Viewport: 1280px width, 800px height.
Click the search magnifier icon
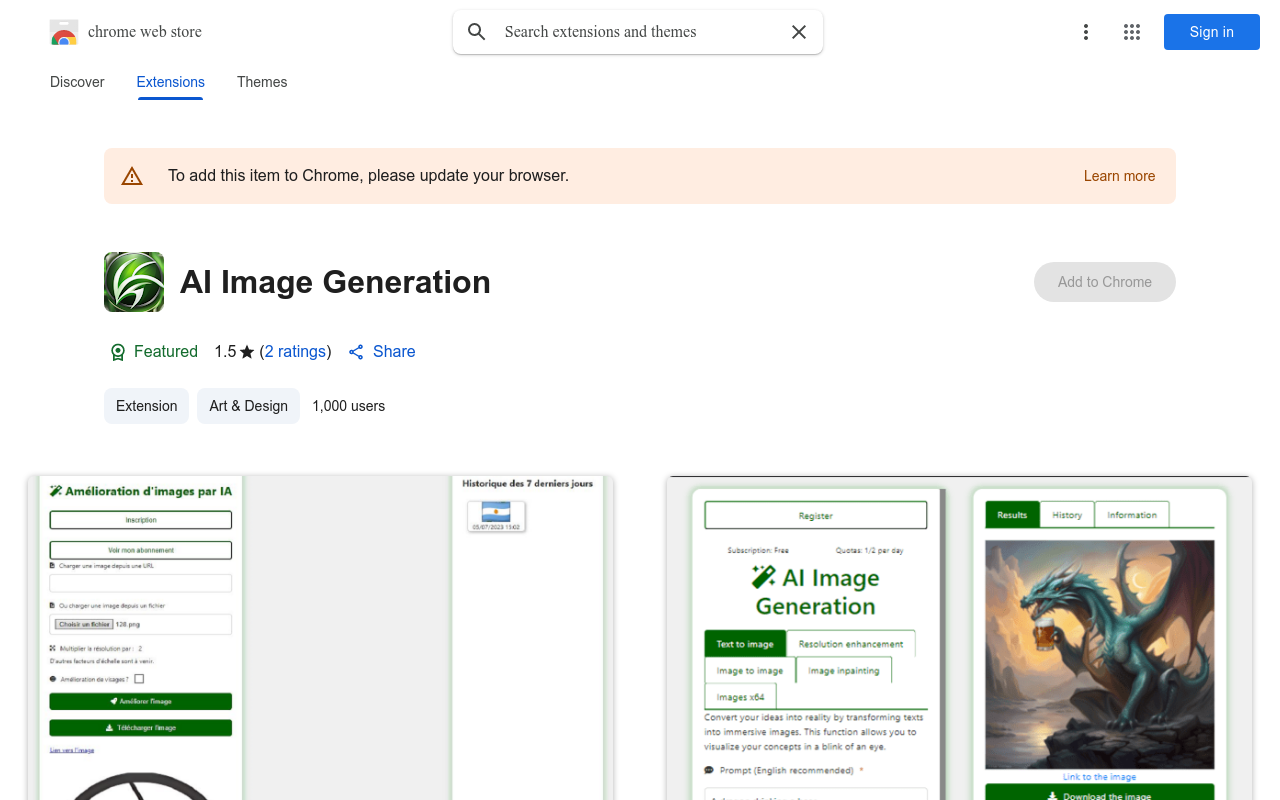click(477, 32)
